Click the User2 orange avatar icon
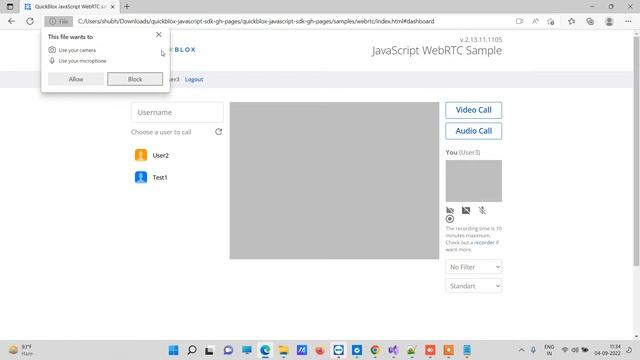The height and width of the screenshot is (360, 640). 141,156
